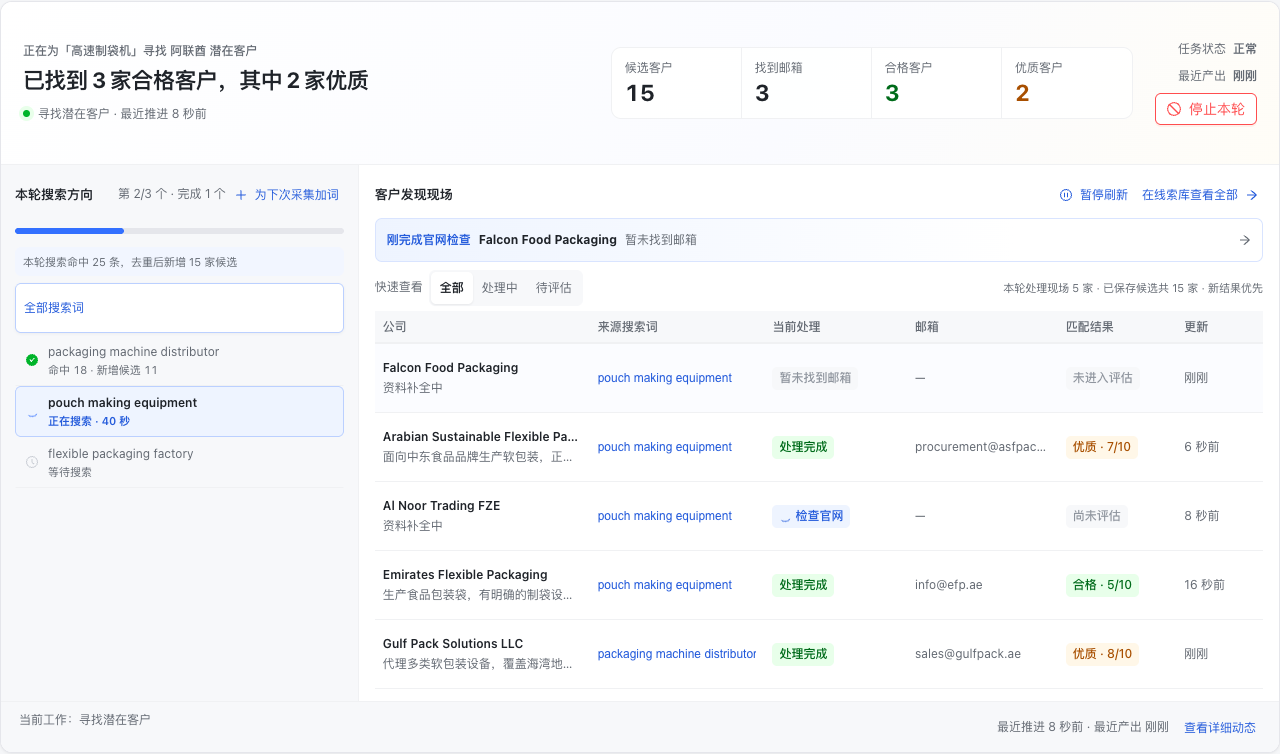This screenshot has width=1280, height=754.
Task: Click email sales@gulfpack.ae cell
Action: pyautogui.click(x=968, y=654)
